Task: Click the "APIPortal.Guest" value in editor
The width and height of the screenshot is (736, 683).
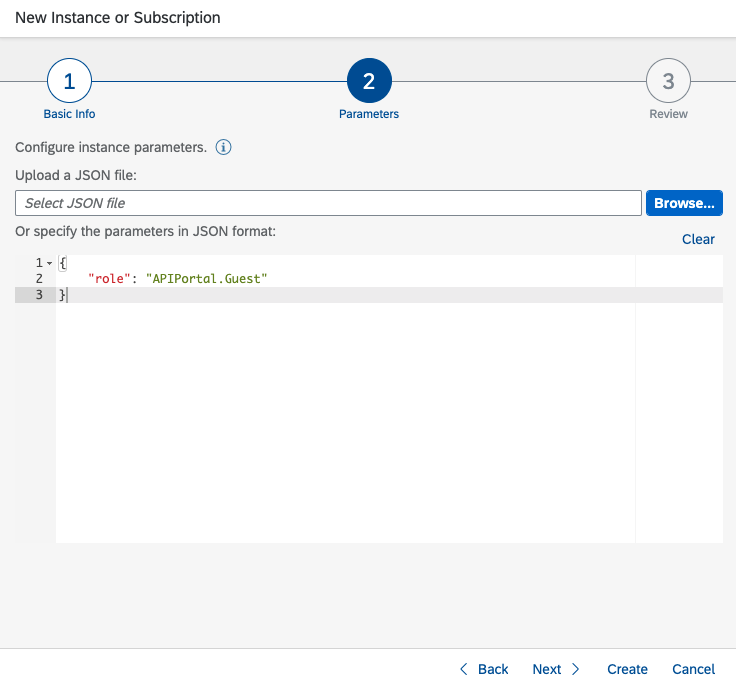Action: [x=206, y=279]
